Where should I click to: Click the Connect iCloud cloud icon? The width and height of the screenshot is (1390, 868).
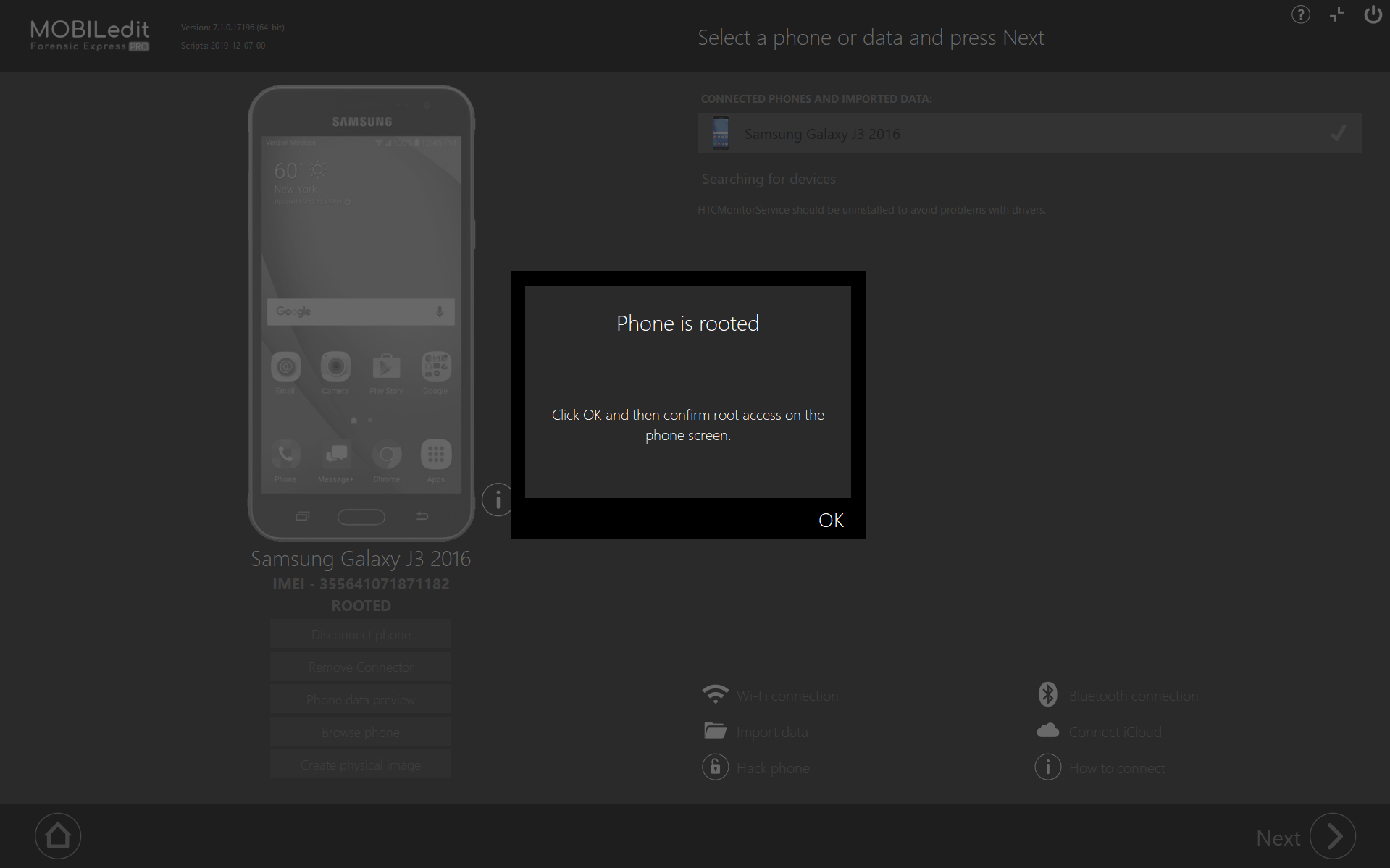pos(1047,730)
